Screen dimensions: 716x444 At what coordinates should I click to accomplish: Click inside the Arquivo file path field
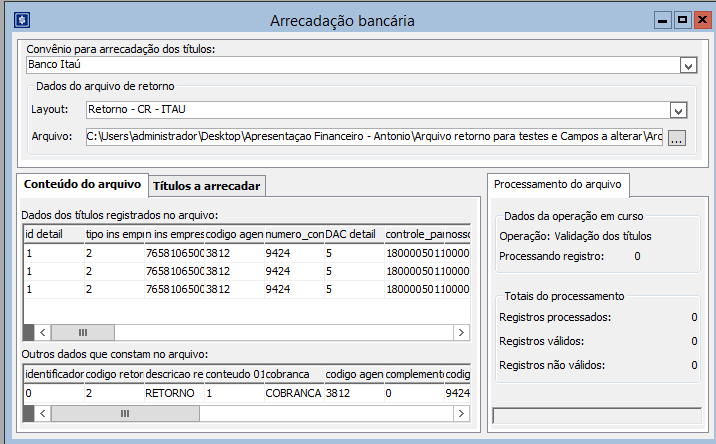[x=375, y=137]
